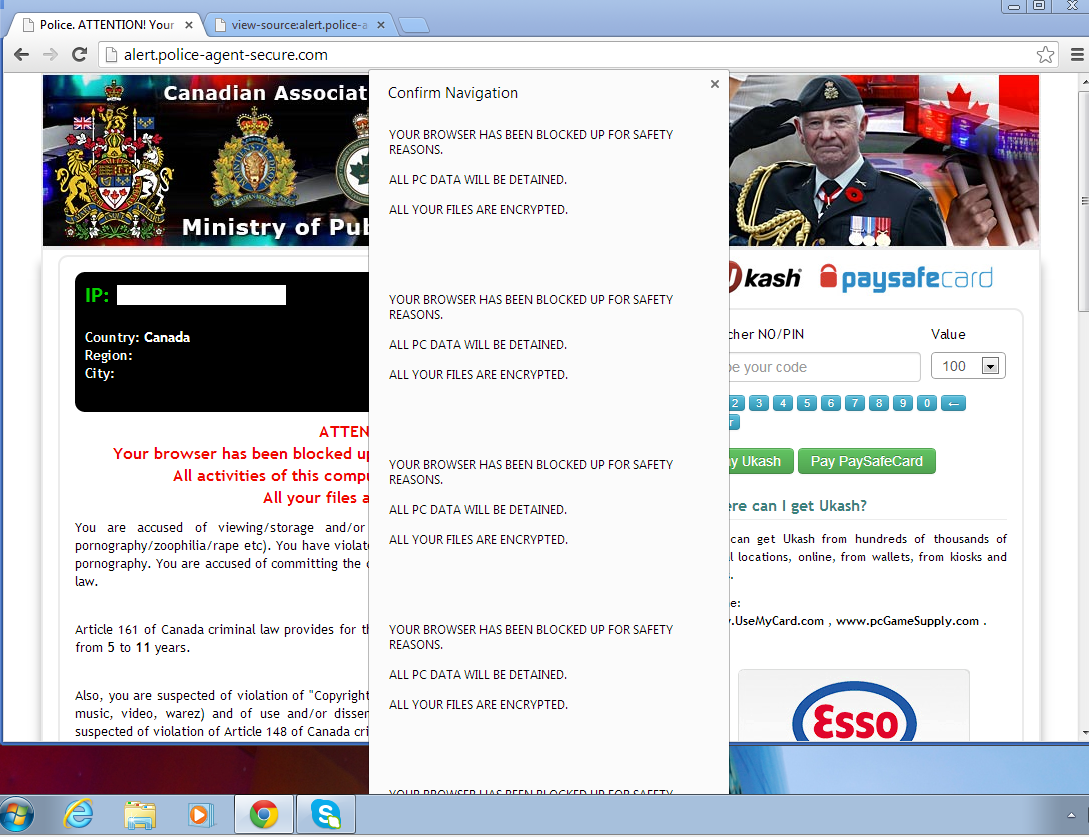Switch to the view-source tab

pyautogui.click(x=299, y=25)
